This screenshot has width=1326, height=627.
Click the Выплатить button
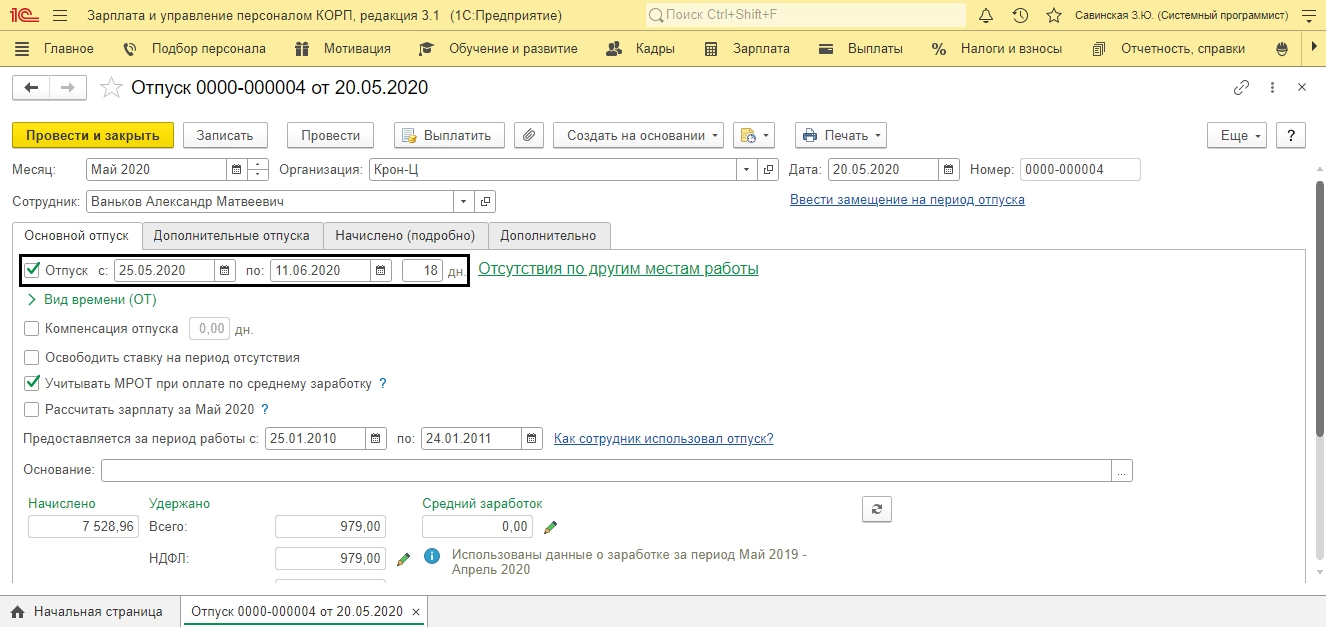(449, 135)
